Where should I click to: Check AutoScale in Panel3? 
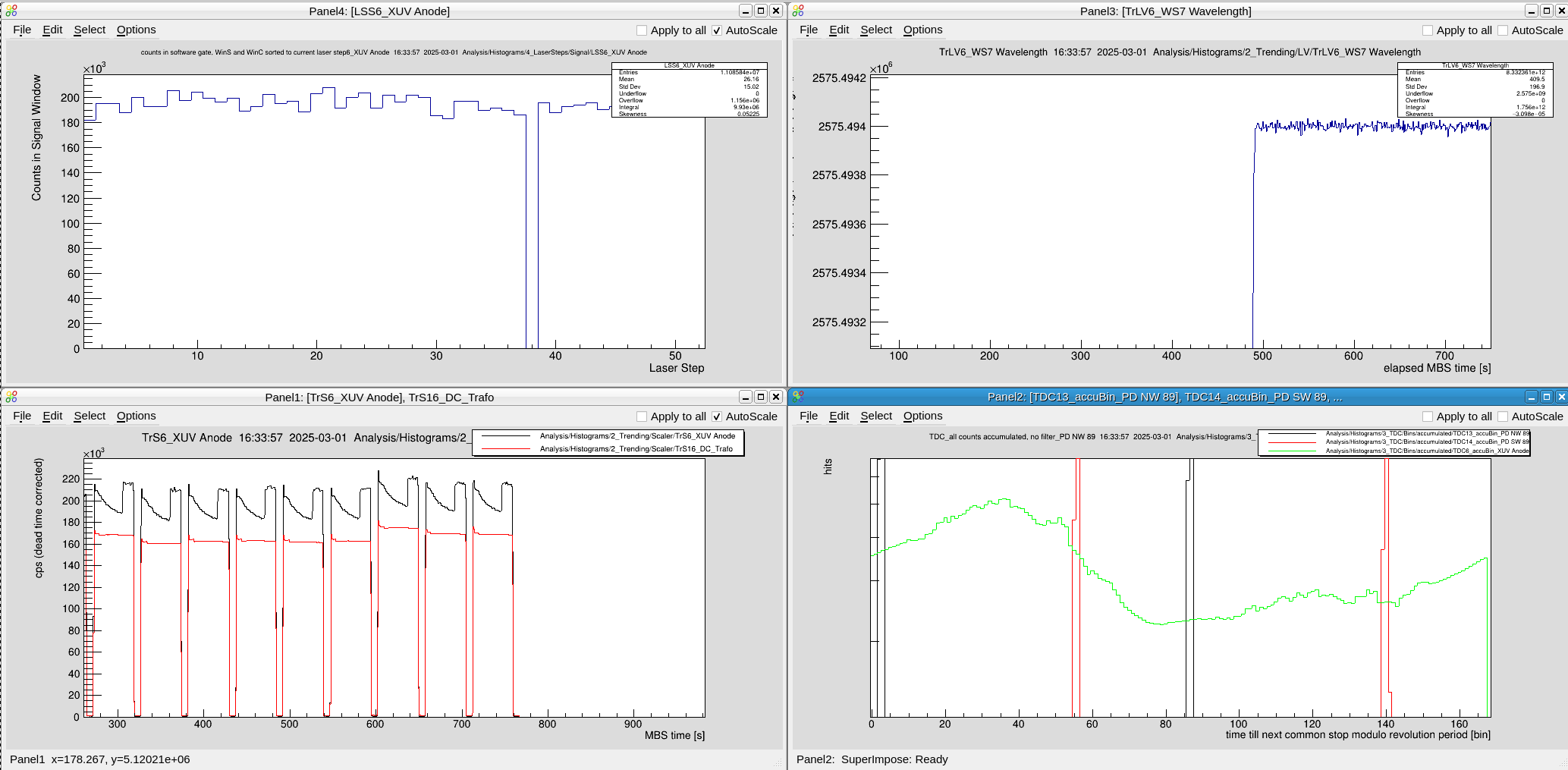click(1503, 30)
